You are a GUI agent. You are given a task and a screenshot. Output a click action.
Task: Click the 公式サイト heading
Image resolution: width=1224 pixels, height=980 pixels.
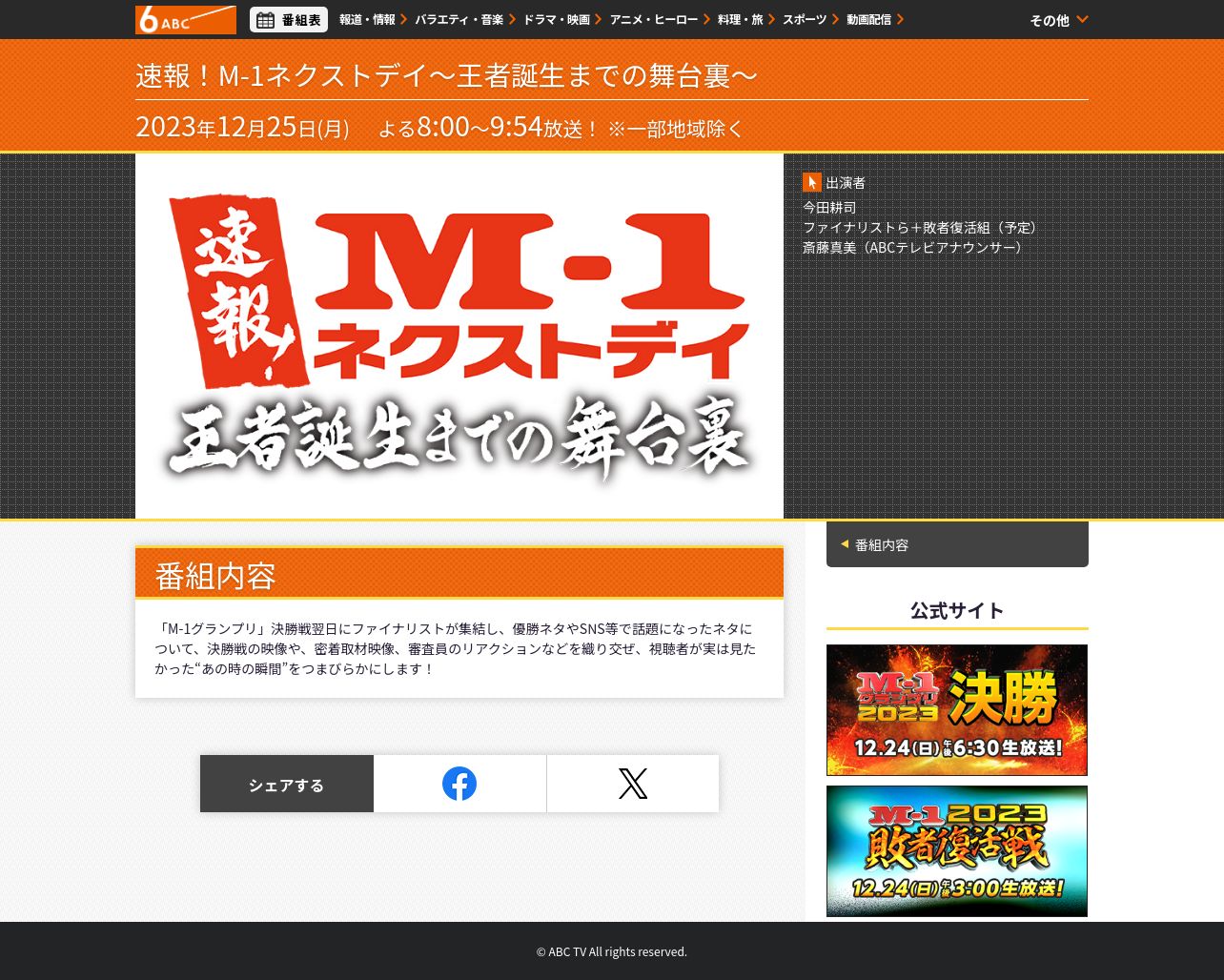tap(957, 610)
